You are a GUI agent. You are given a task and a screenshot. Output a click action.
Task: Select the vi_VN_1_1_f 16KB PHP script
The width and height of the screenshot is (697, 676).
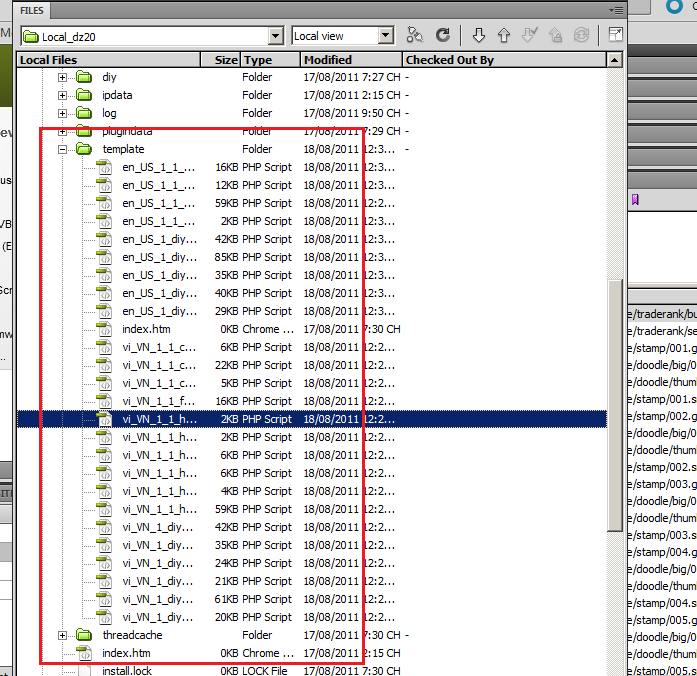[x=159, y=401]
